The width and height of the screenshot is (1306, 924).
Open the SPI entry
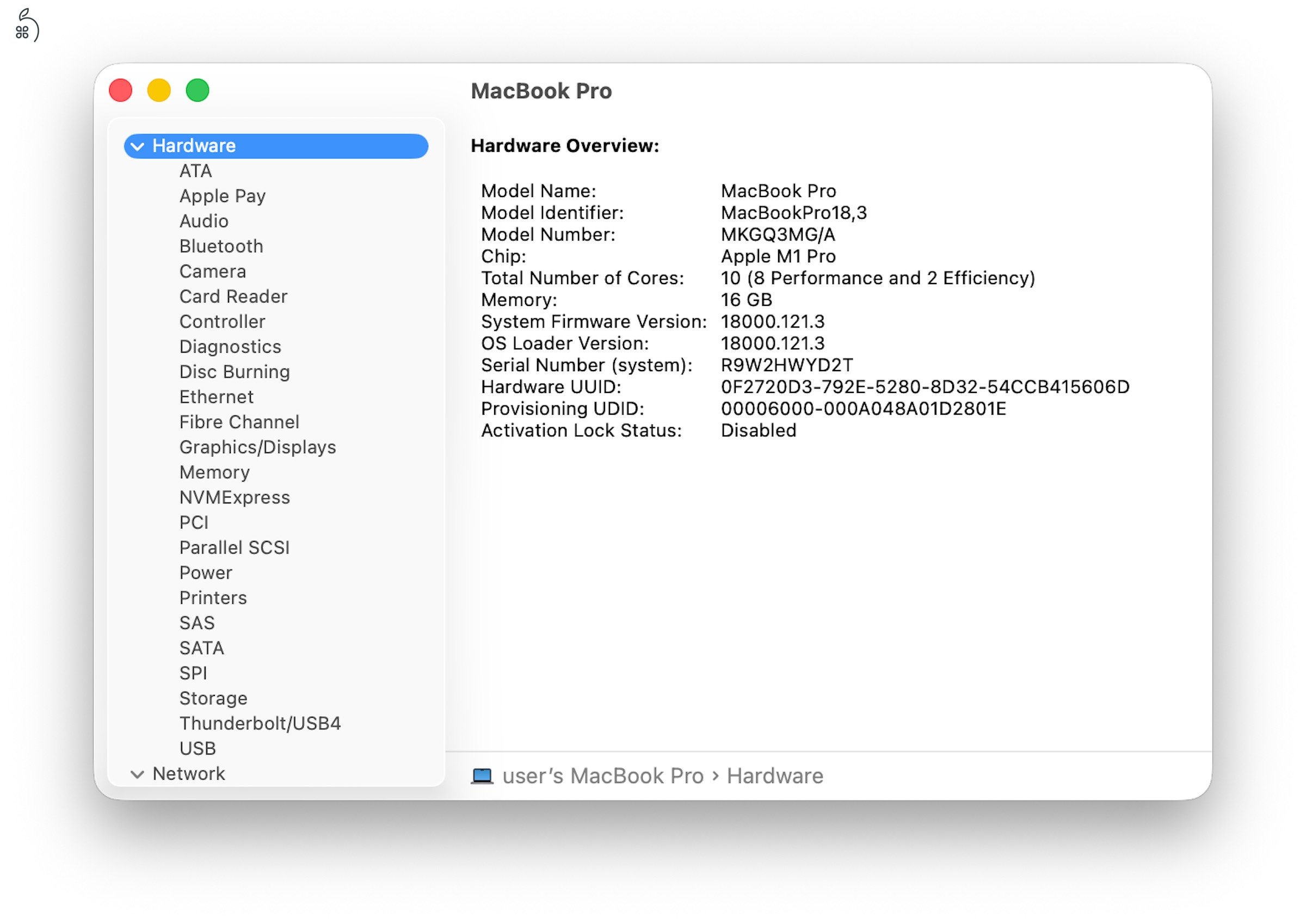point(193,673)
